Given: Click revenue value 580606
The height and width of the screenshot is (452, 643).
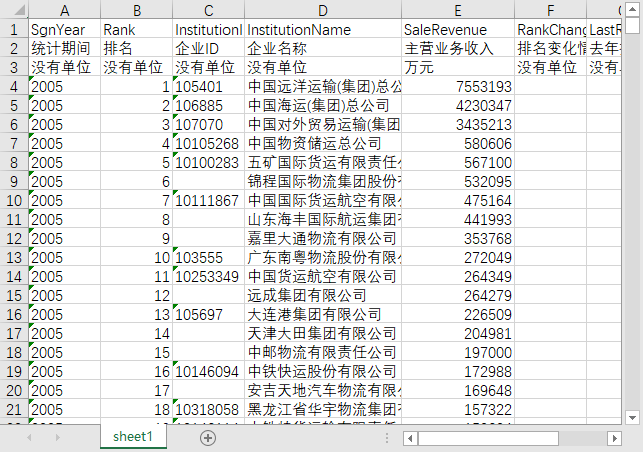Looking at the screenshot, I should point(458,143).
